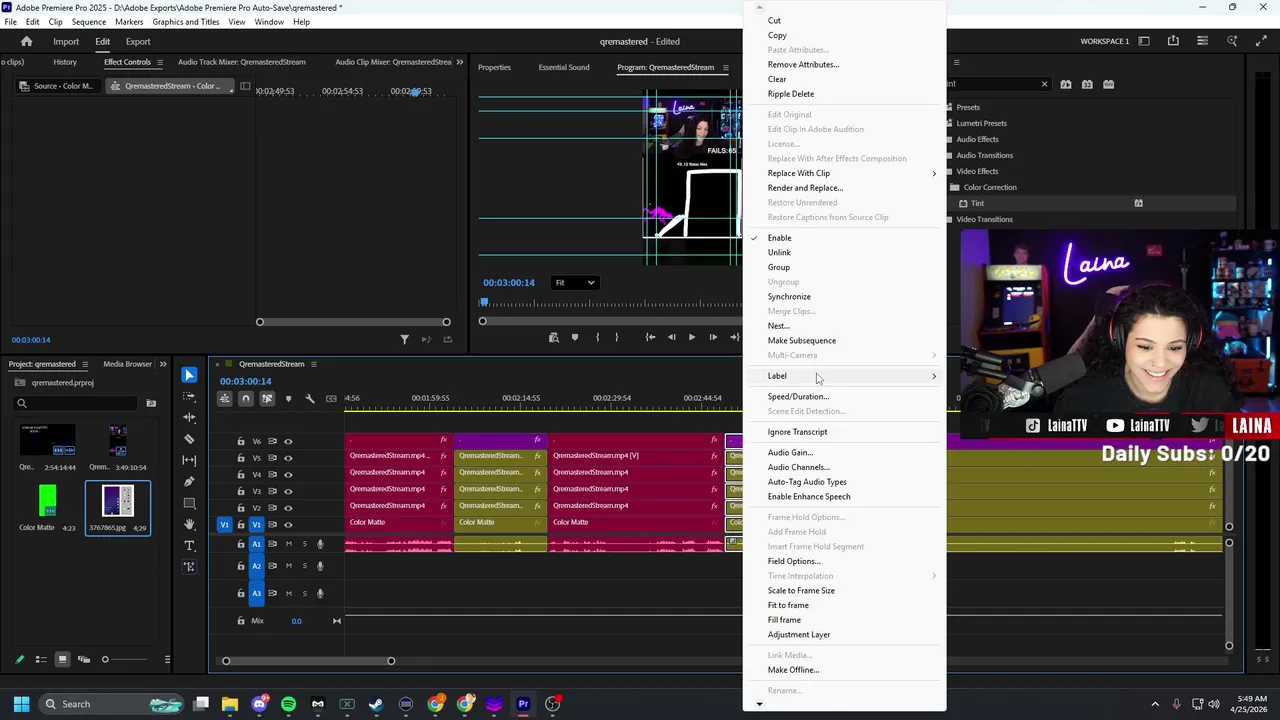Solo audio track A2
The width and height of the screenshot is (1280, 720).
click(x=305, y=565)
